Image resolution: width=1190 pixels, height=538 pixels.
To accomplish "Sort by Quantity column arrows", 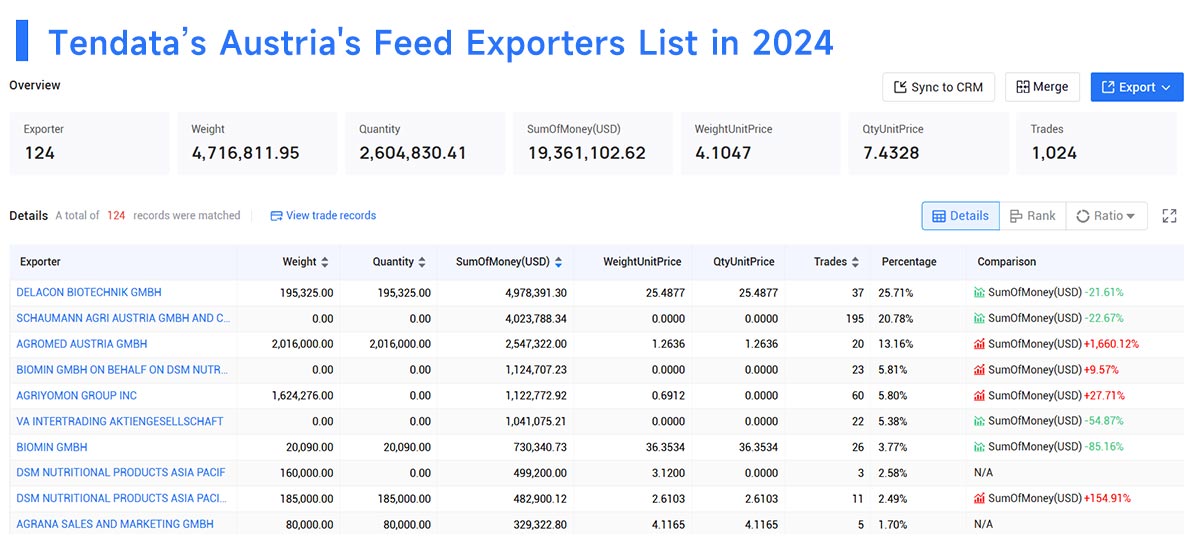I will tap(422, 262).
